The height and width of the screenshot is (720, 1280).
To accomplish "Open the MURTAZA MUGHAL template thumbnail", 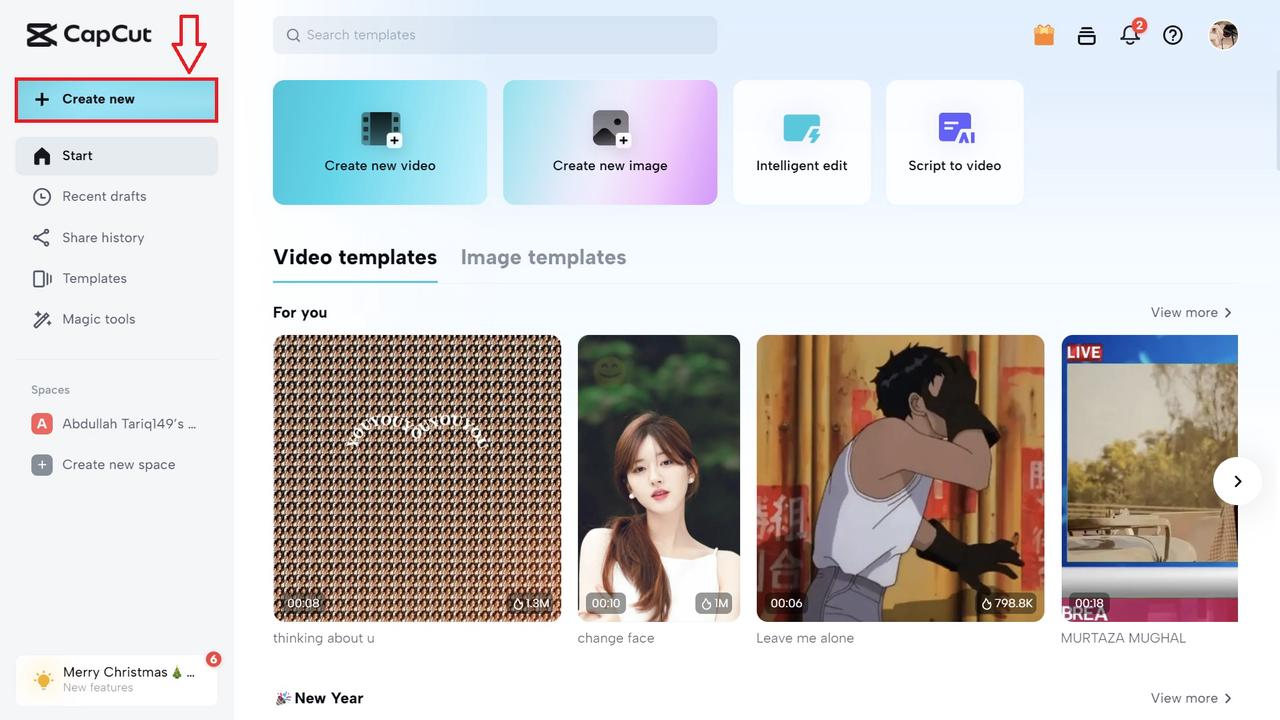I will click(1149, 478).
